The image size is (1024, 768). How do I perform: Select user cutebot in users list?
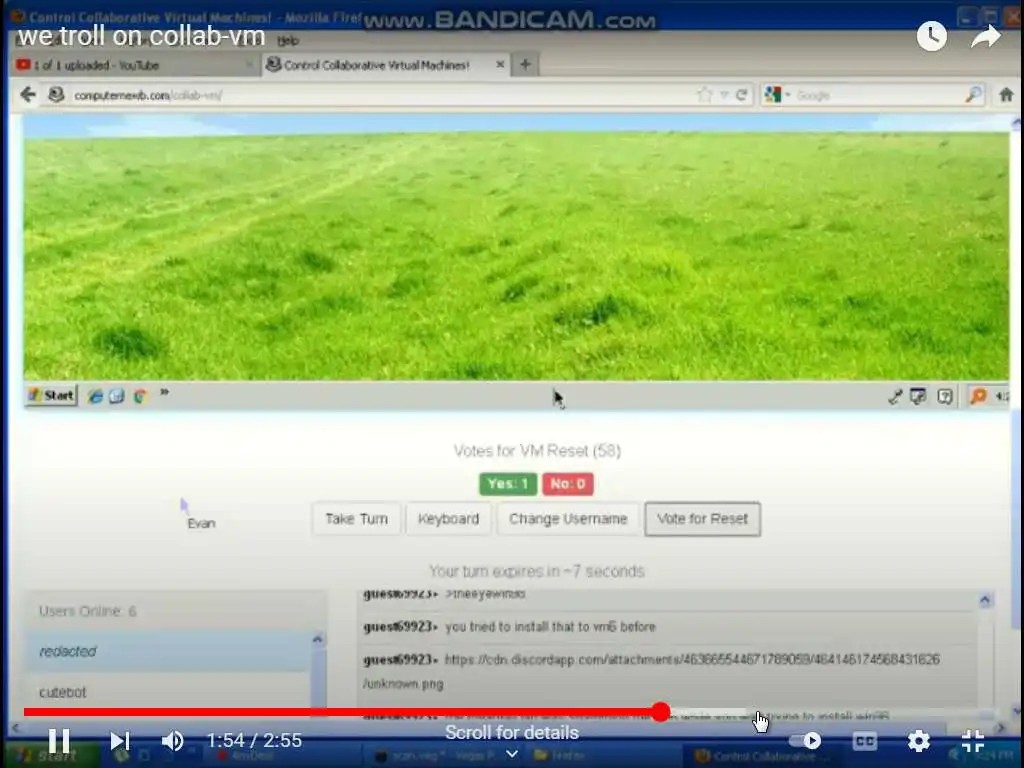point(167,692)
